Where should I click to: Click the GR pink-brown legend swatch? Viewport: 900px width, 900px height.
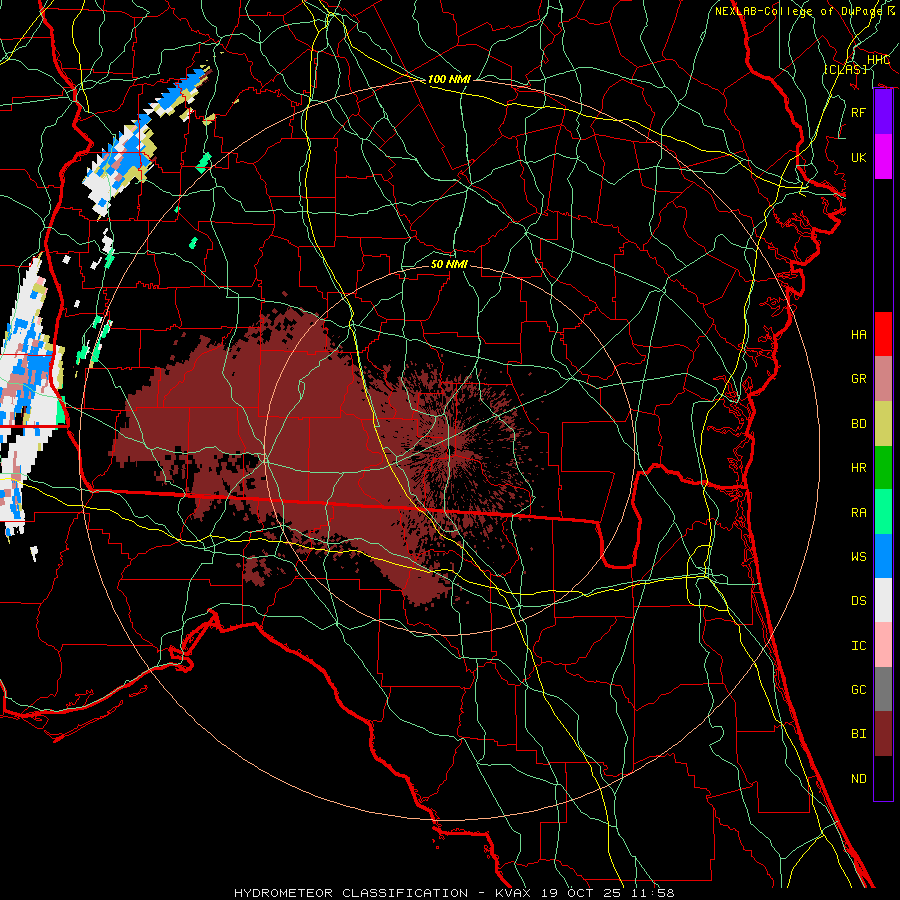tap(883, 379)
